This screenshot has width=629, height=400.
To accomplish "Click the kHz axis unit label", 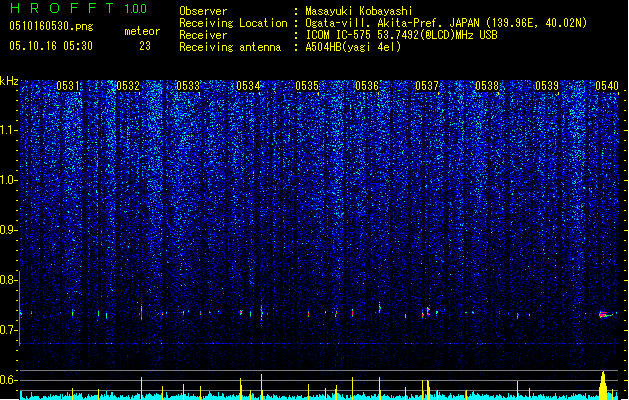I will (9, 81).
